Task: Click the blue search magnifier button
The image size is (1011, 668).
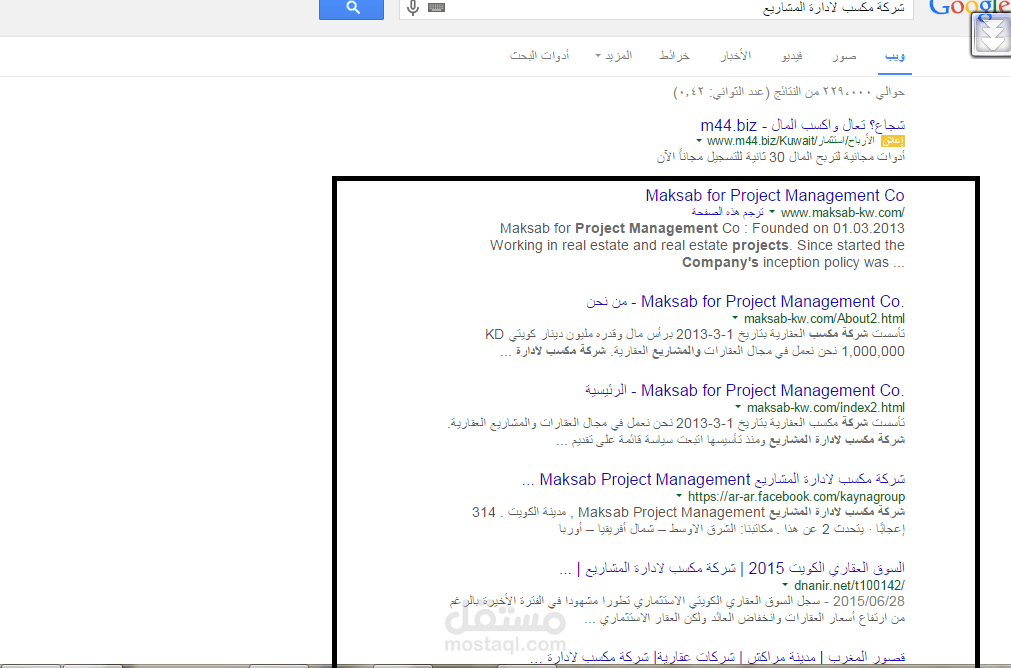Action: coord(351,9)
